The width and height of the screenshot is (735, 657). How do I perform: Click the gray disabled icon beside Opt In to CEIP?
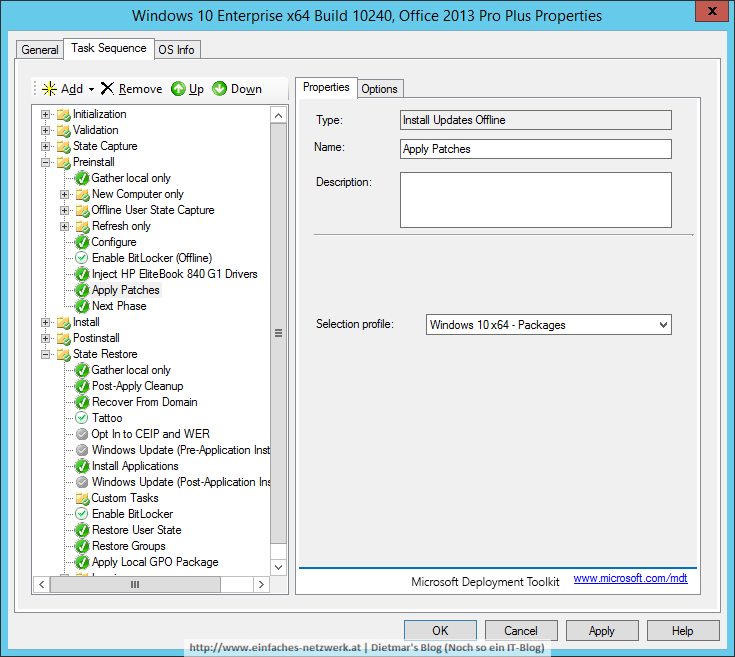click(82, 434)
